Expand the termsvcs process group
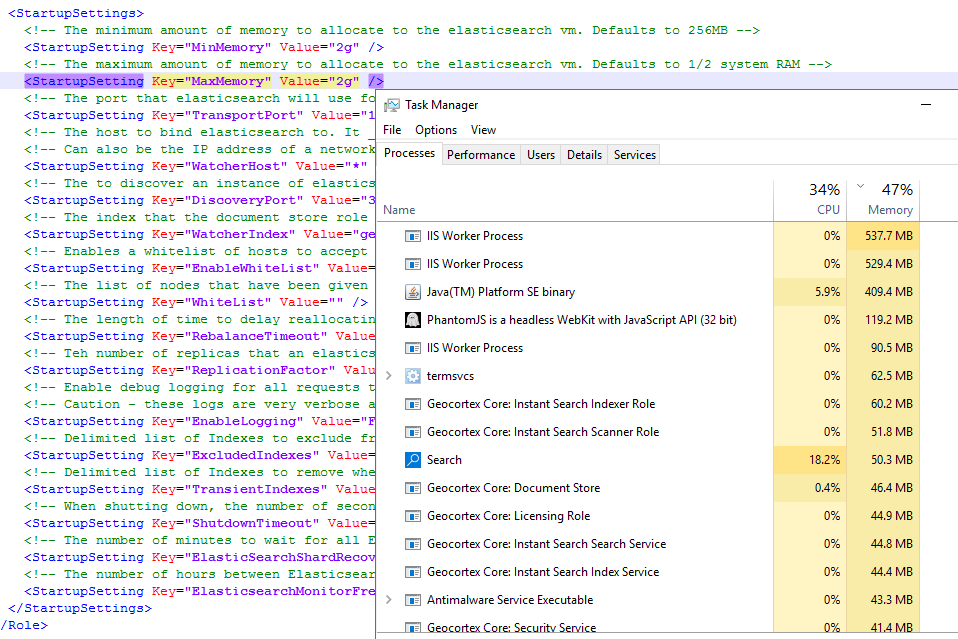The width and height of the screenshot is (958, 639). coord(389,376)
